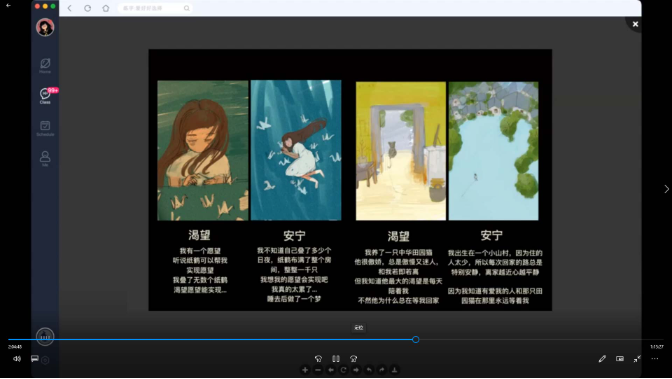Viewport: 672px width, 379px height.
Task: Open the Schedule calendar in sidebar
Action: click(45, 128)
